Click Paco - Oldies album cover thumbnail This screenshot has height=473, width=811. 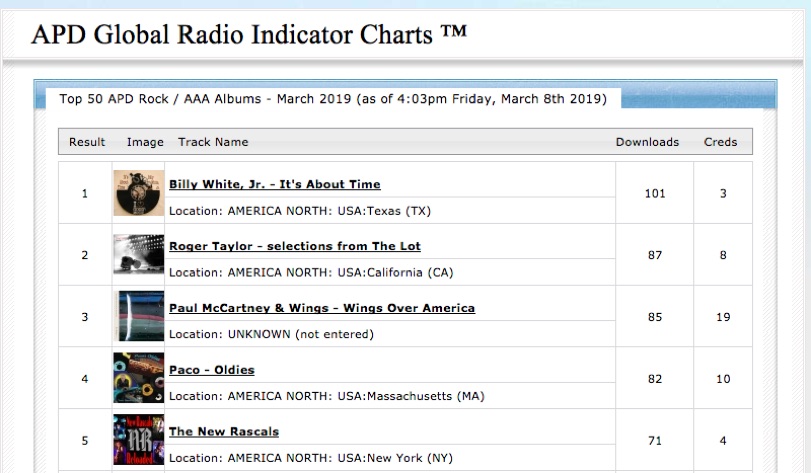point(138,378)
